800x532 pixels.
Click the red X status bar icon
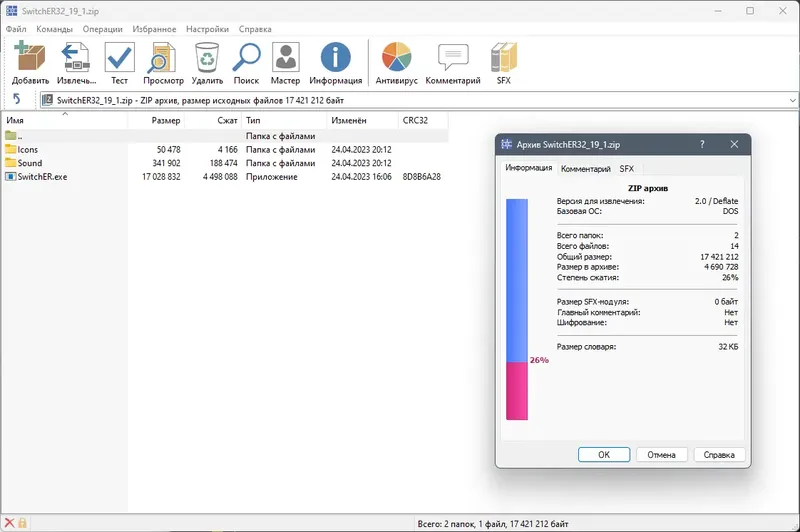coord(9,523)
